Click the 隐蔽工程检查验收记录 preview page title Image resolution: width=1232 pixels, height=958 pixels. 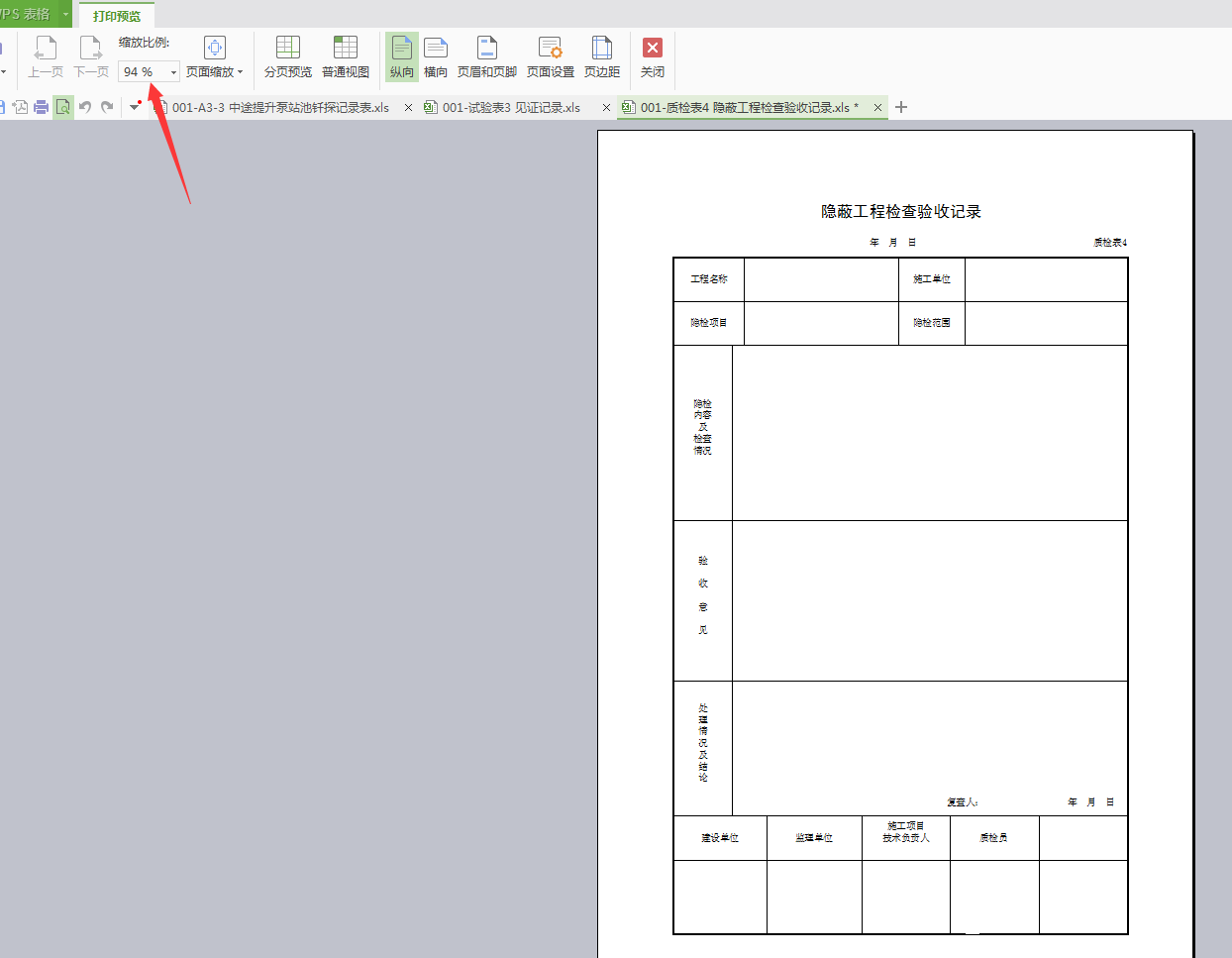point(900,211)
